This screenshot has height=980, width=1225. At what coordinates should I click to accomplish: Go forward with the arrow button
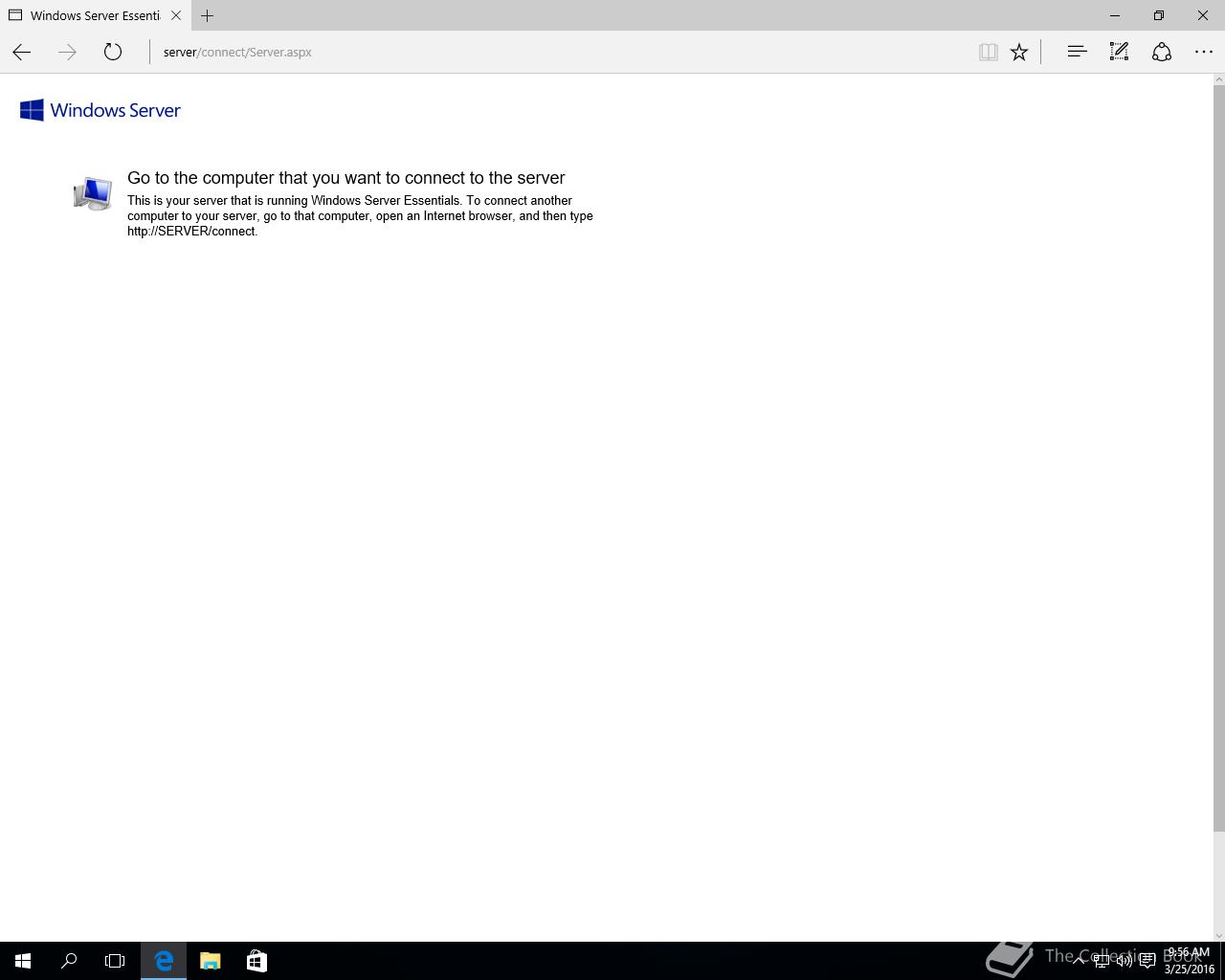click(67, 52)
